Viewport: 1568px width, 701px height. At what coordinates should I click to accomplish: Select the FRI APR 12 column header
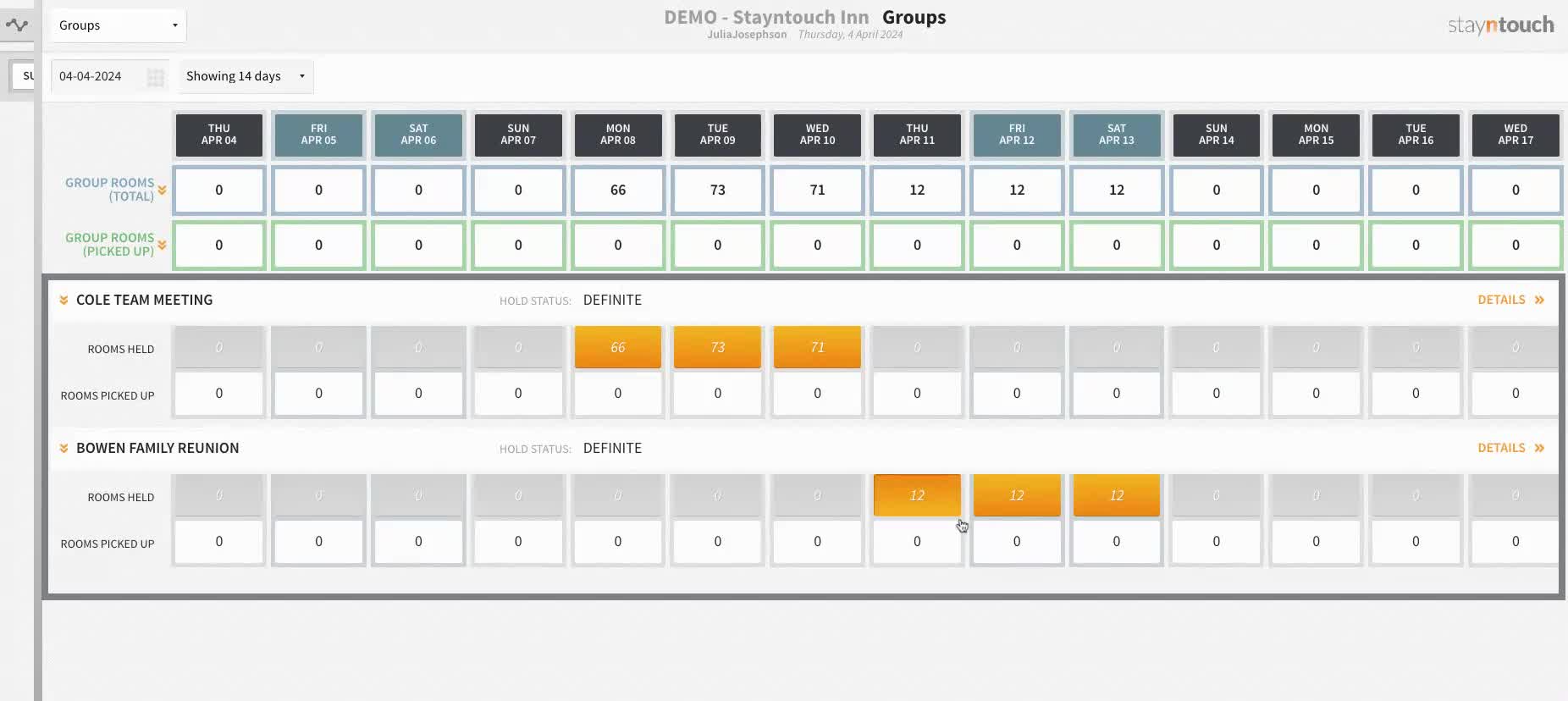coord(1017,135)
